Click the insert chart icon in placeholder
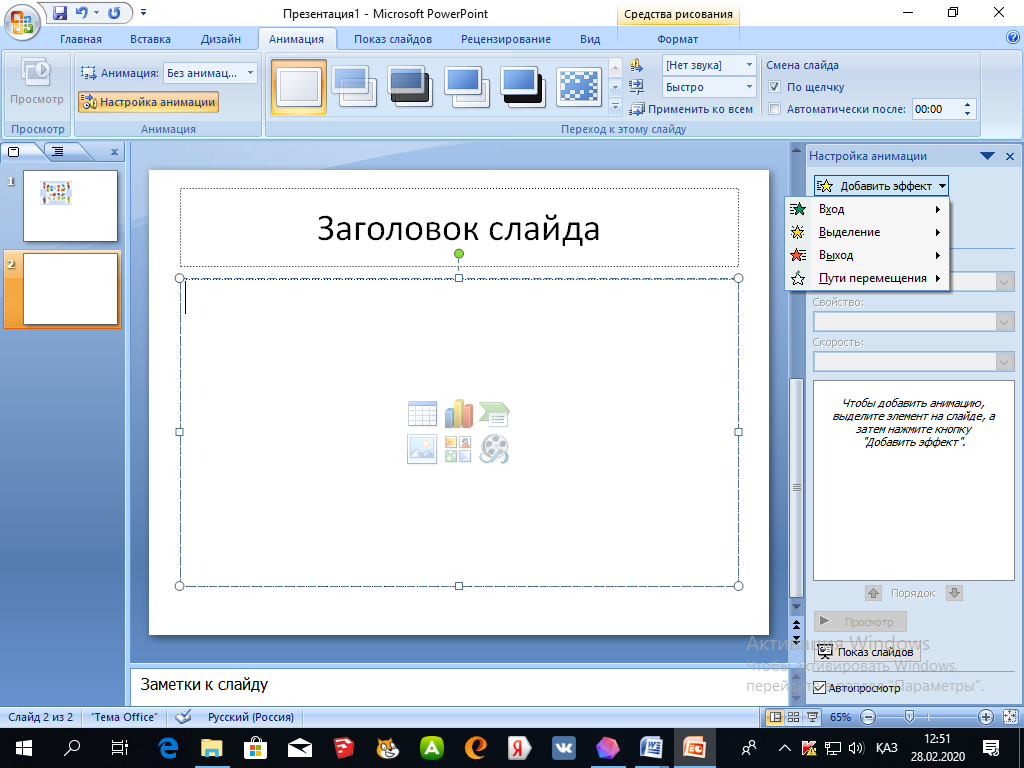The width and height of the screenshot is (1024, 768). (x=458, y=414)
